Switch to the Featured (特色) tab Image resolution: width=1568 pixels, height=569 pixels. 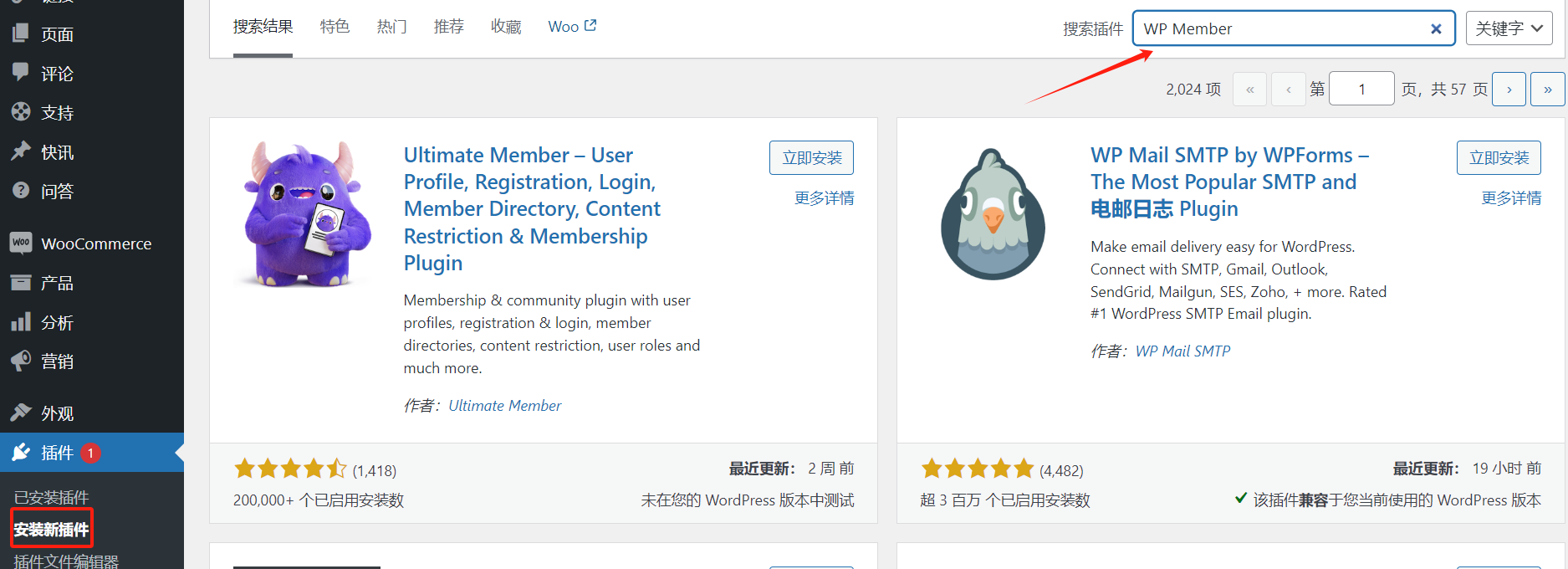tap(335, 27)
